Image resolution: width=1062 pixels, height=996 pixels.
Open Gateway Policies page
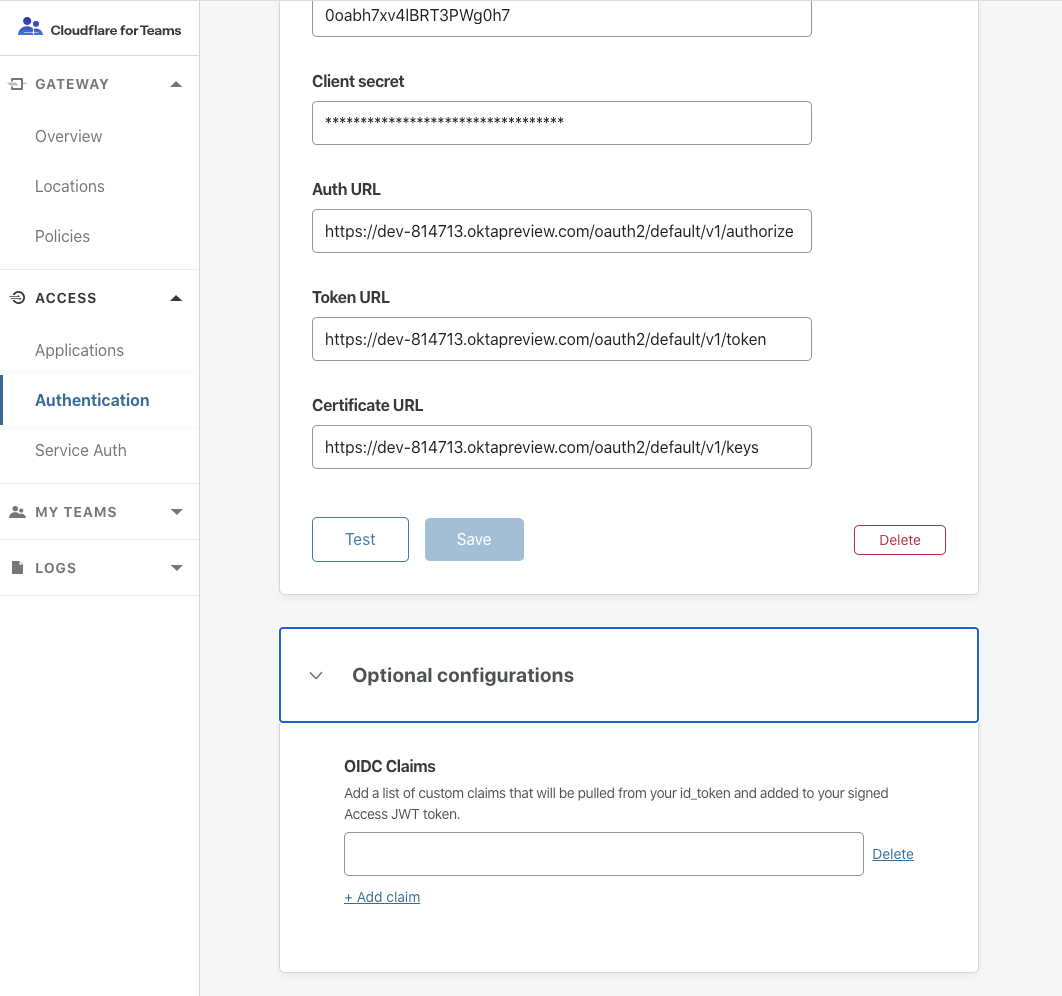[x=62, y=236]
